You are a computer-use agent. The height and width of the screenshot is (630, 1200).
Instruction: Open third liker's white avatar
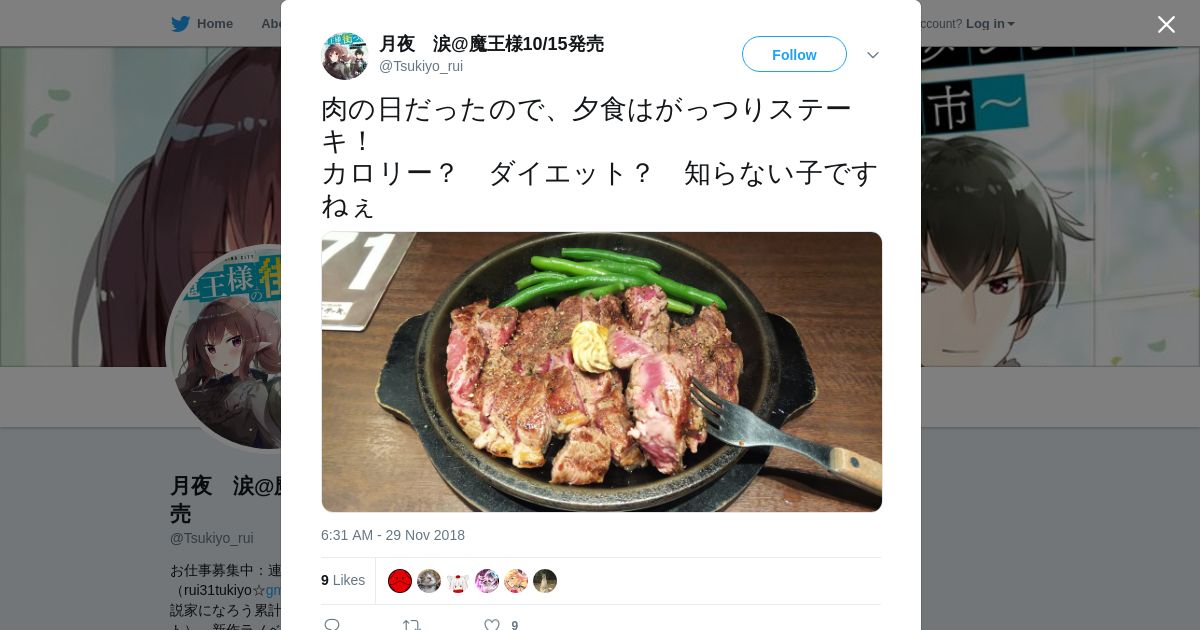458,581
